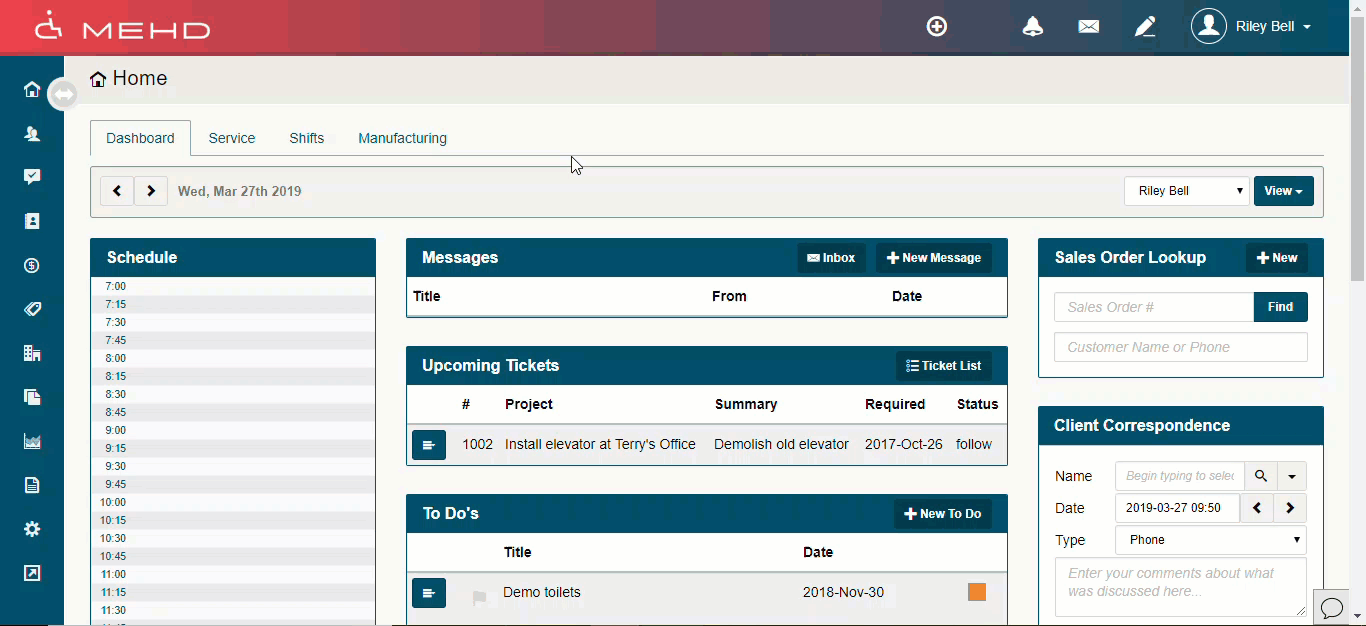The width and height of the screenshot is (1366, 626).
Task: Click New in Sales Order Lookup
Action: [x=1277, y=258]
